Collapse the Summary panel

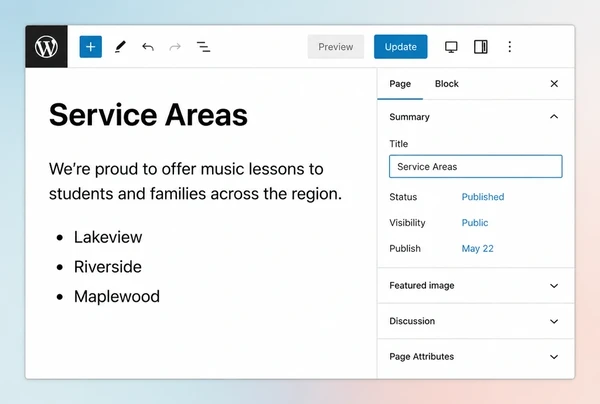476,117
